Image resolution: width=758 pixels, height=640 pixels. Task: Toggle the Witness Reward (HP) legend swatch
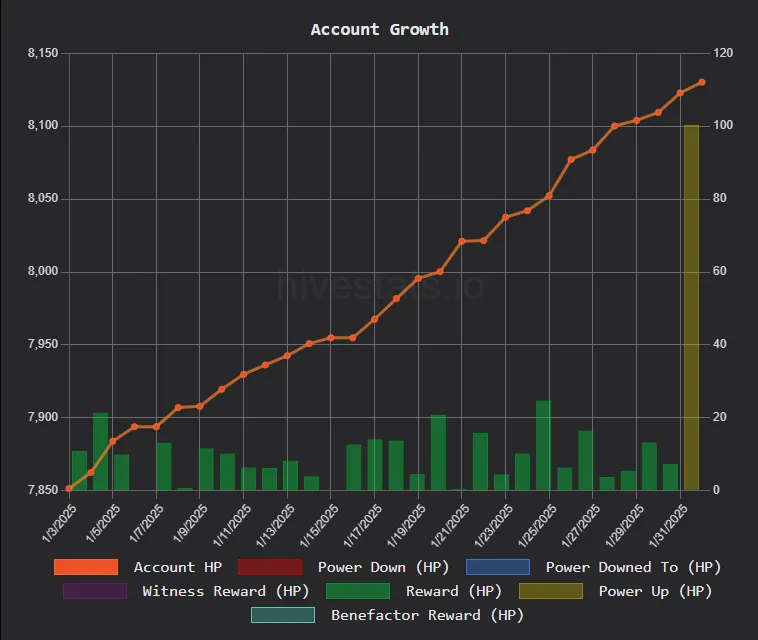[95, 591]
